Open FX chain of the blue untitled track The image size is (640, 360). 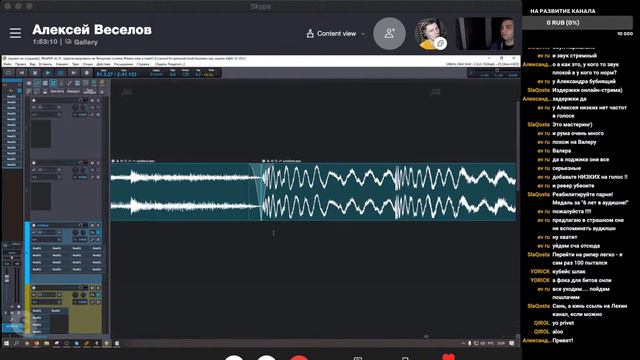93,232
